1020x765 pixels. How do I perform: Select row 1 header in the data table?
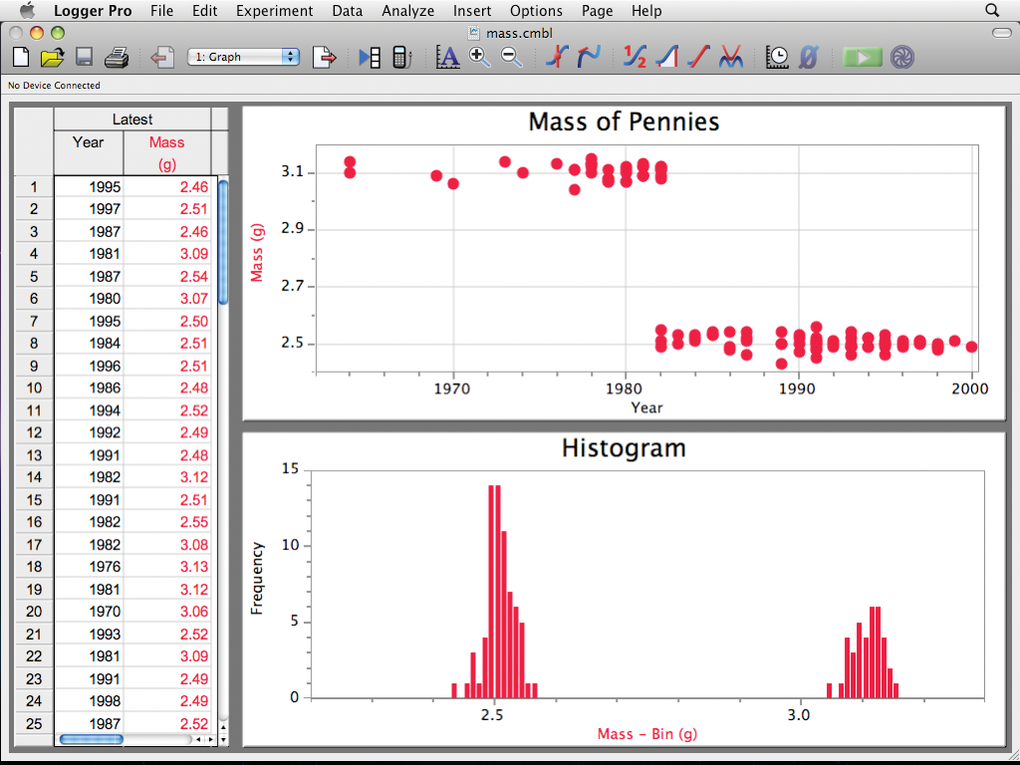point(34,187)
